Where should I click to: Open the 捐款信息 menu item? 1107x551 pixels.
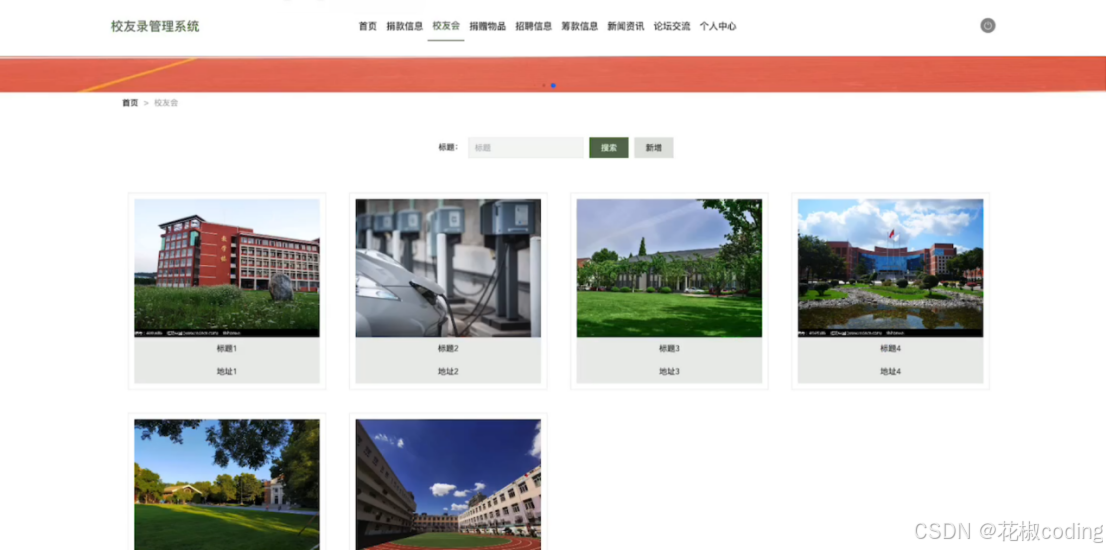pyautogui.click(x=405, y=26)
